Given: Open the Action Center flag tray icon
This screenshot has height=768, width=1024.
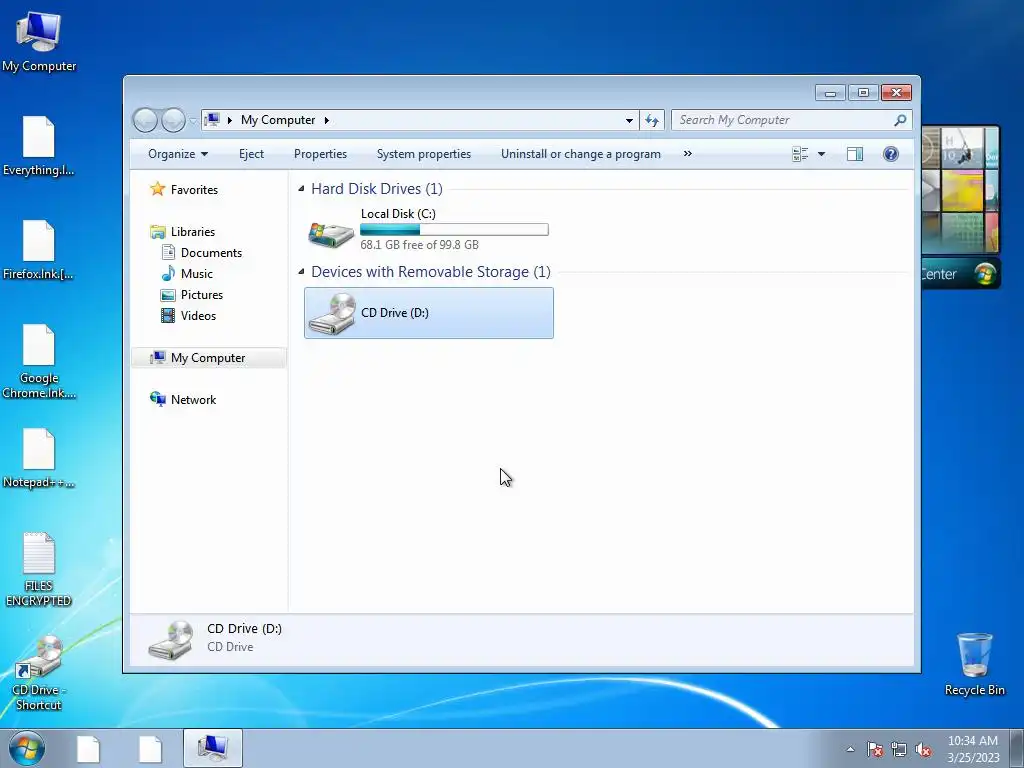Looking at the screenshot, I should click(875, 749).
